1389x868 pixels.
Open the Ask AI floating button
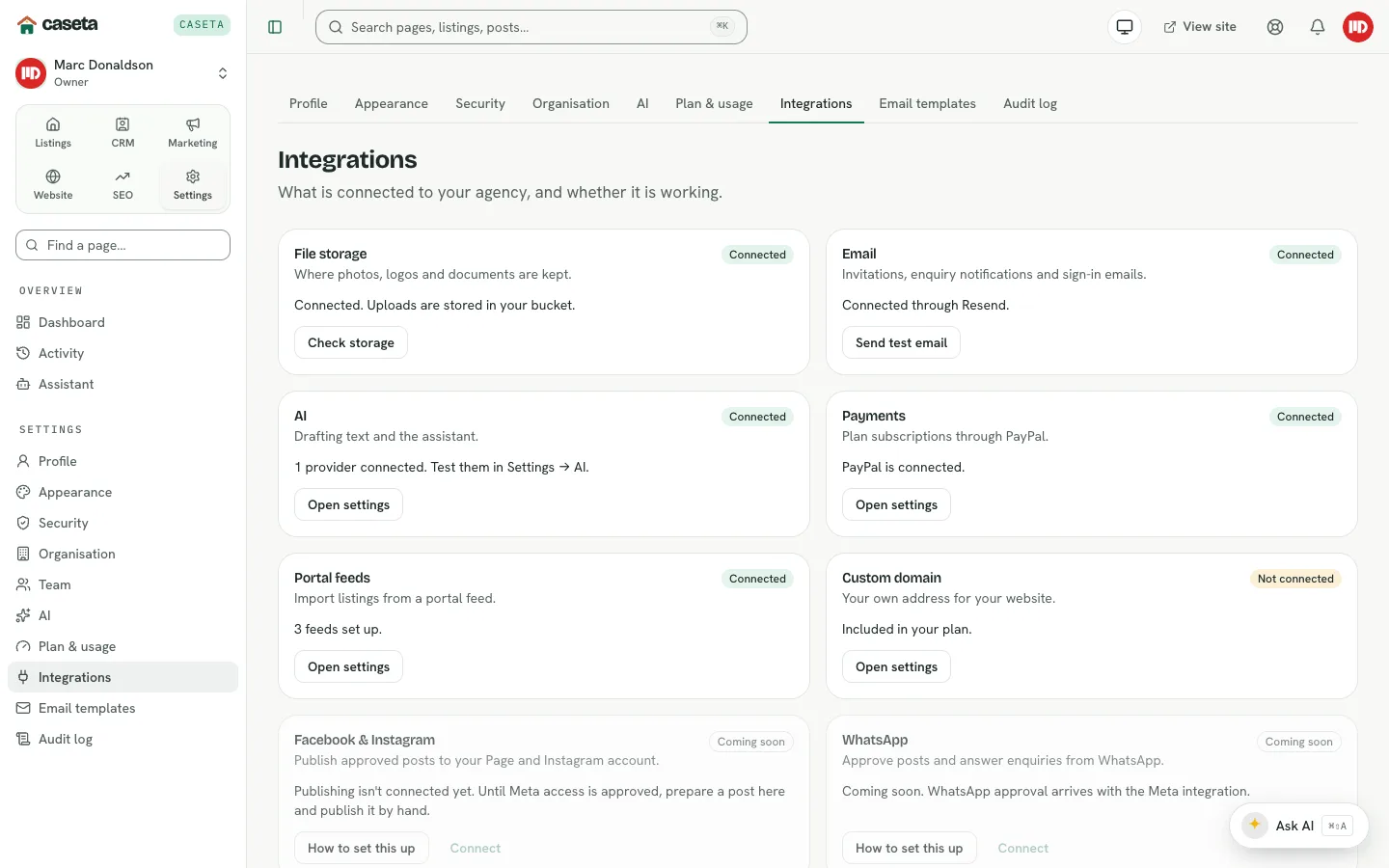[1298, 826]
